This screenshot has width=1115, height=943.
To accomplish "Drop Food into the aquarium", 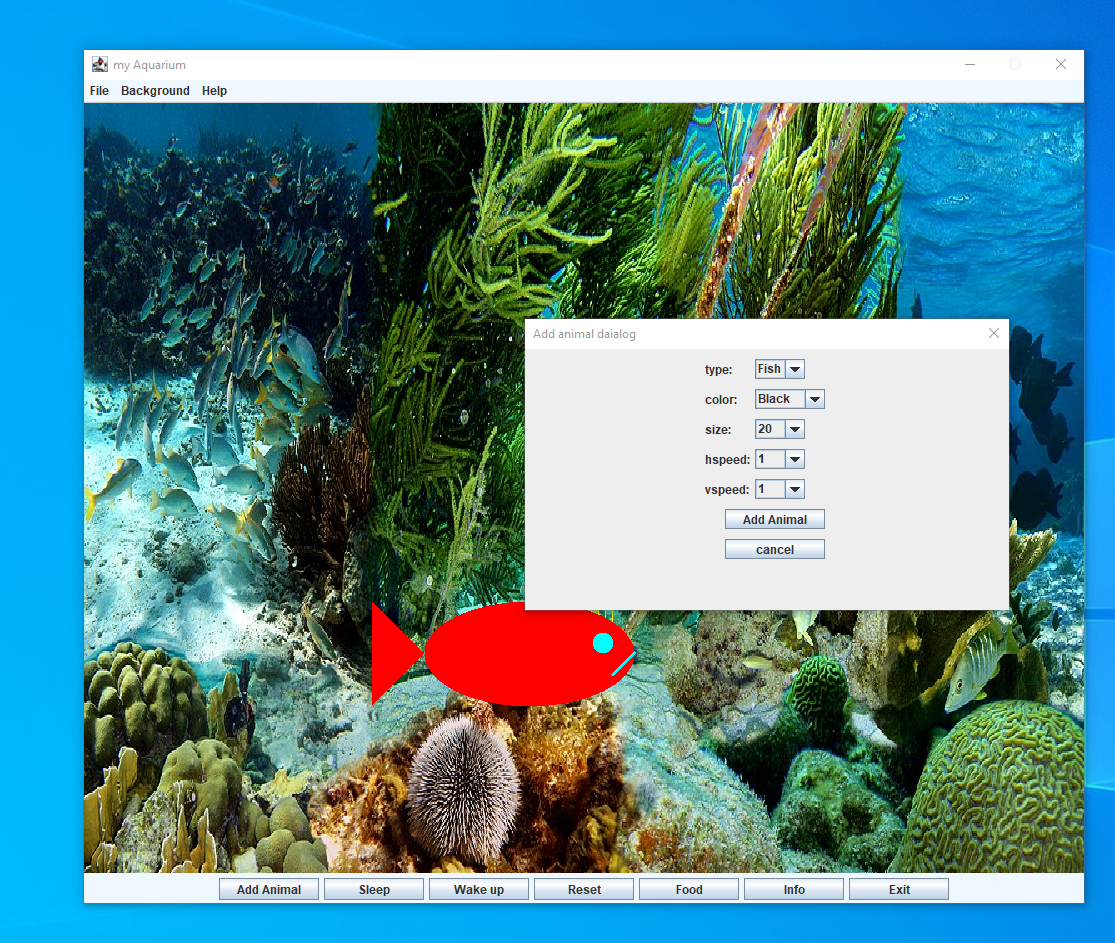I will (688, 888).
